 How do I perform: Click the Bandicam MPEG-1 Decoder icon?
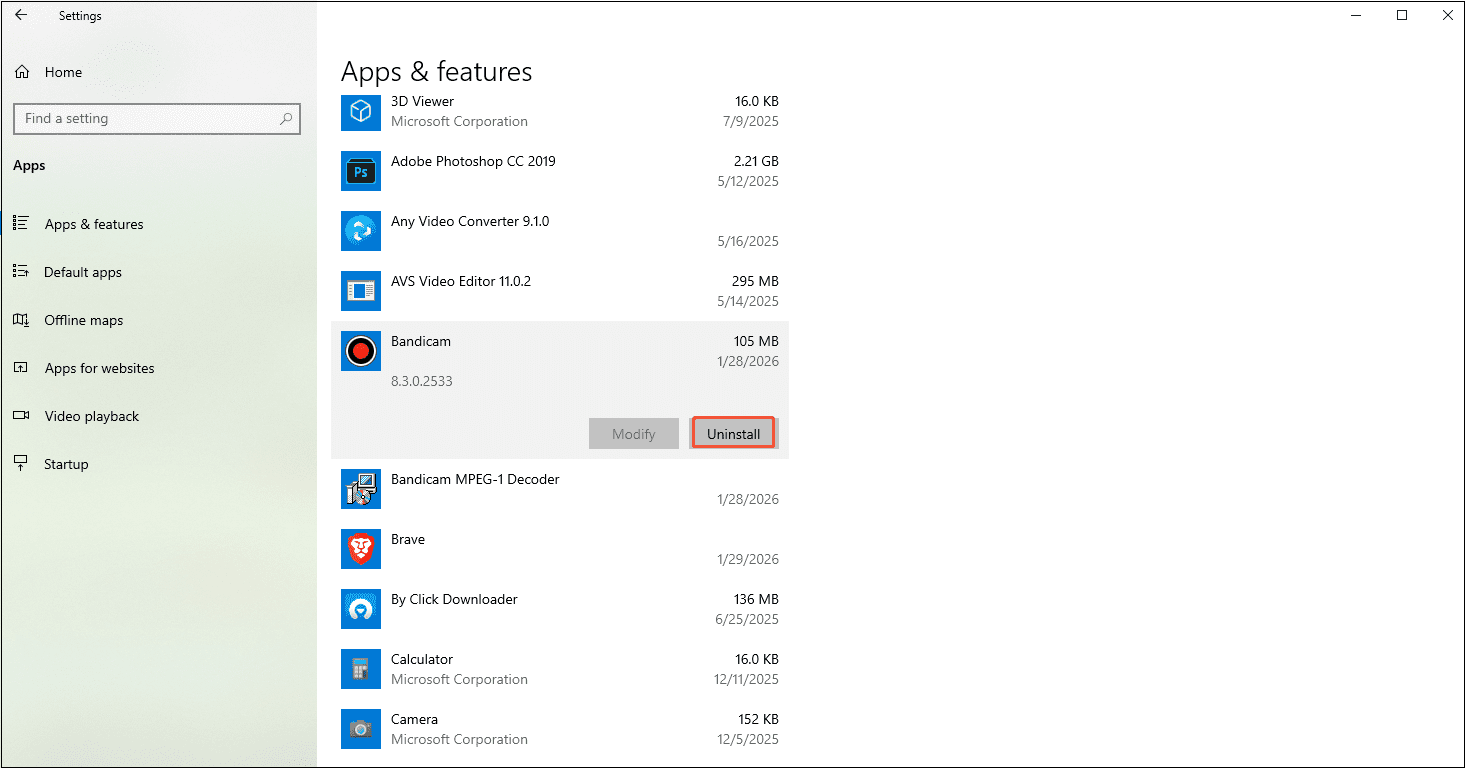click(x=360, y=489)
